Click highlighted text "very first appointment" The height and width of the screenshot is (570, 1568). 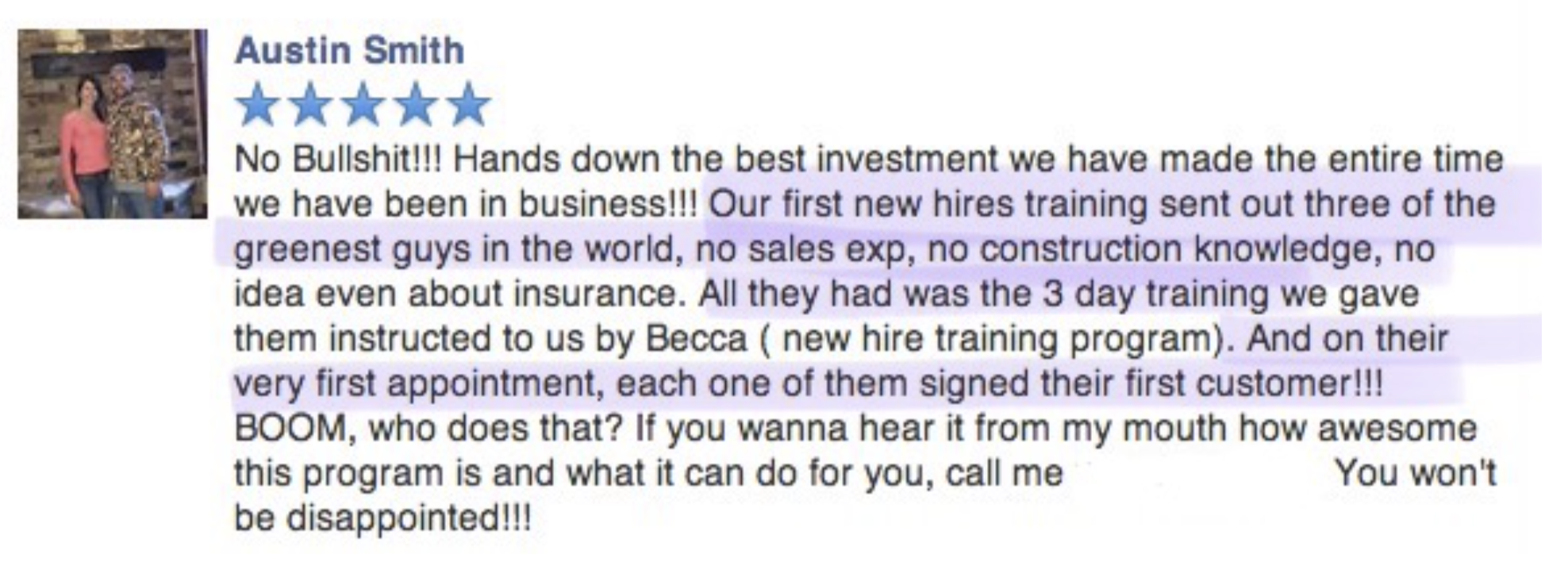414,384
